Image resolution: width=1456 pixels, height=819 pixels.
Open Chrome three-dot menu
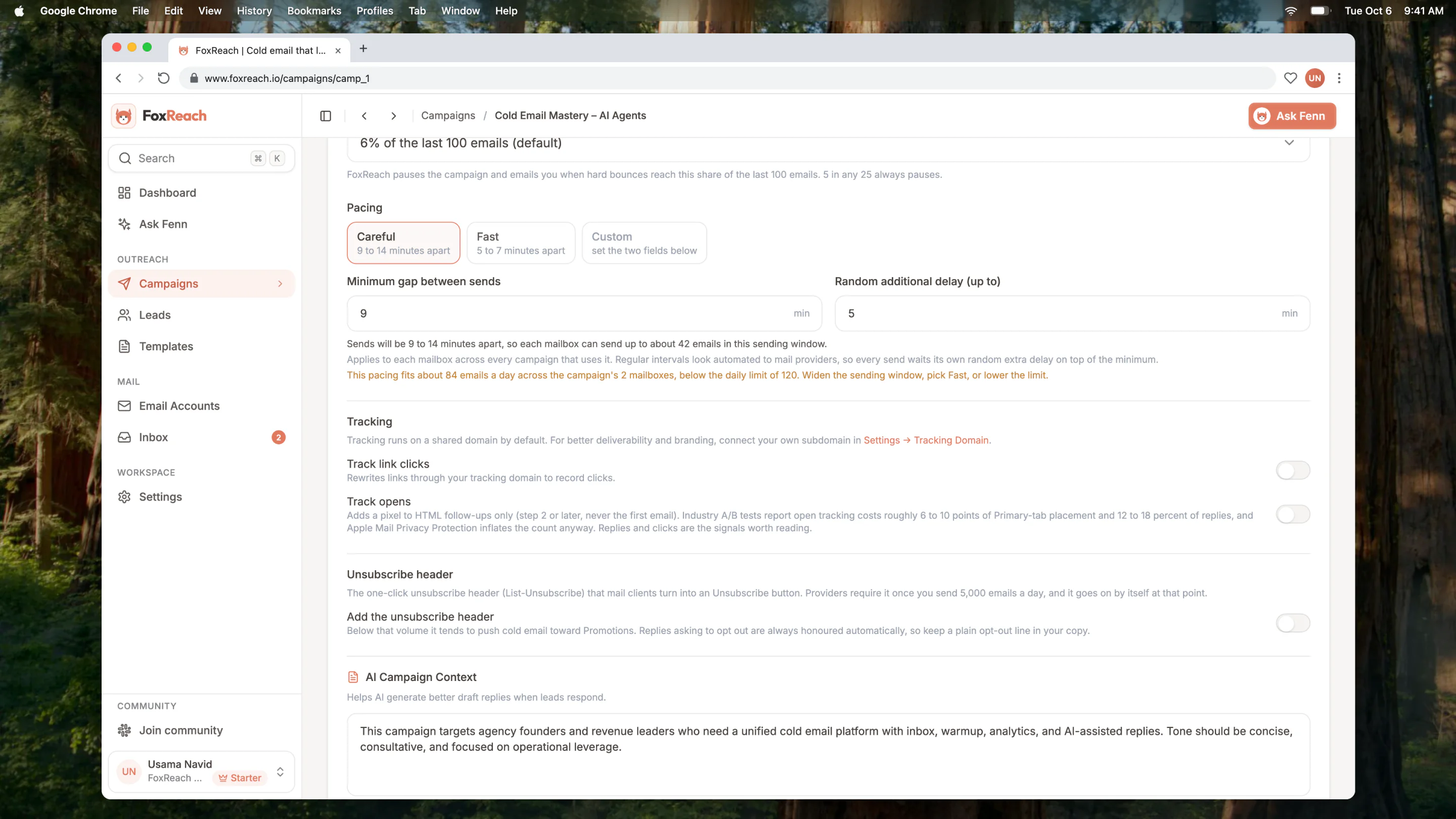click(1339, 78)
